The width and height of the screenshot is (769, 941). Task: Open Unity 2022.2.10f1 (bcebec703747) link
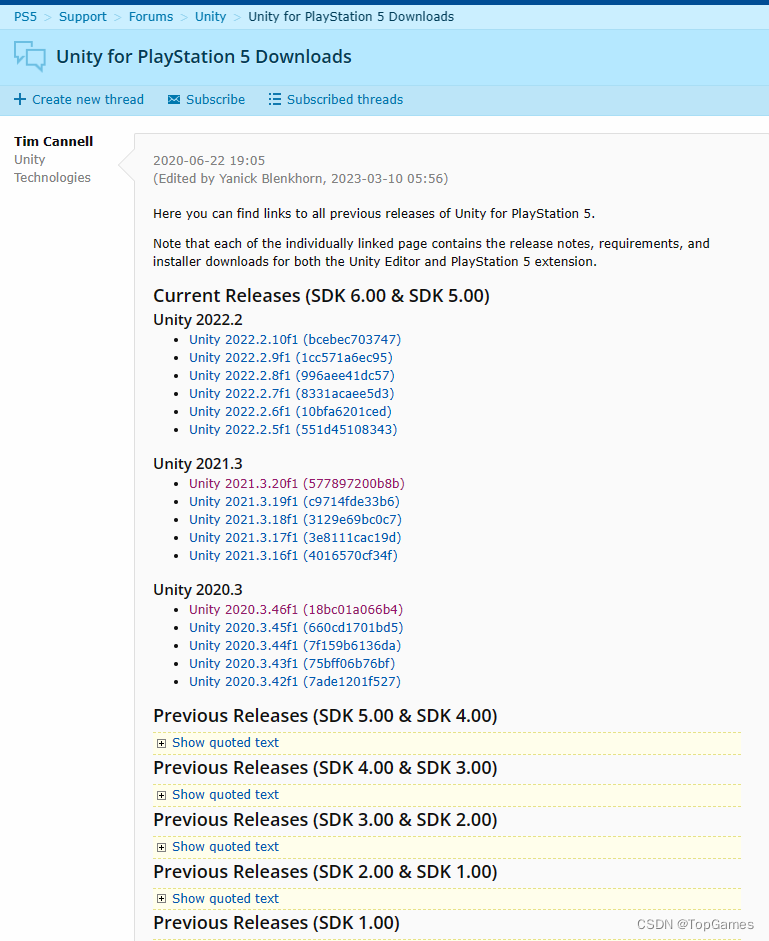(x=295, y=340)
